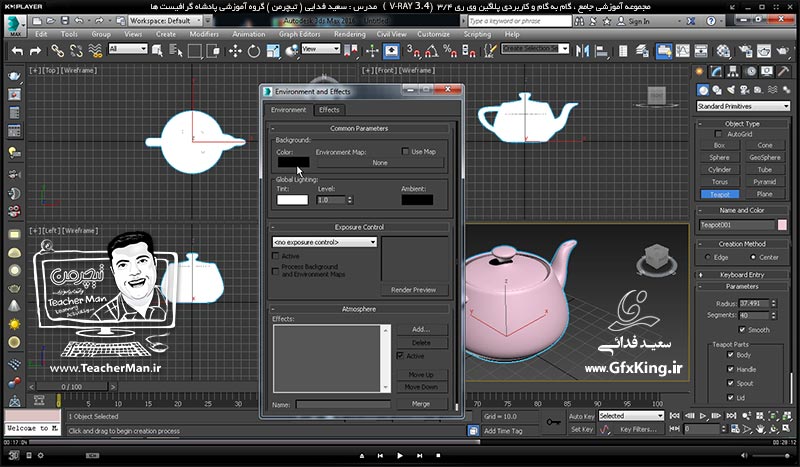Open the Modifiers menu
The width and height of the screenshot is (800, 467).
pos(204,34)
